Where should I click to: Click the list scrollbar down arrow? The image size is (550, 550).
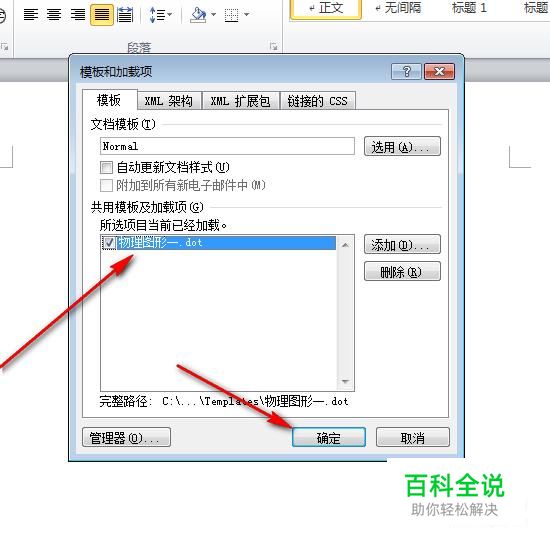coord(345,381)
